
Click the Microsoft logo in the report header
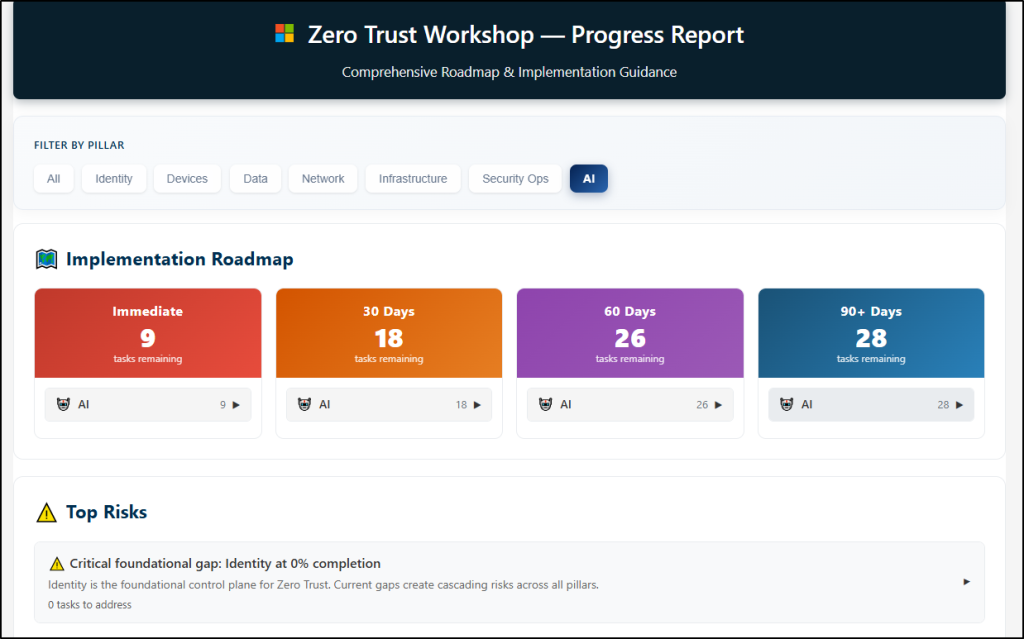pyautogui.click(x=284, y=33)
